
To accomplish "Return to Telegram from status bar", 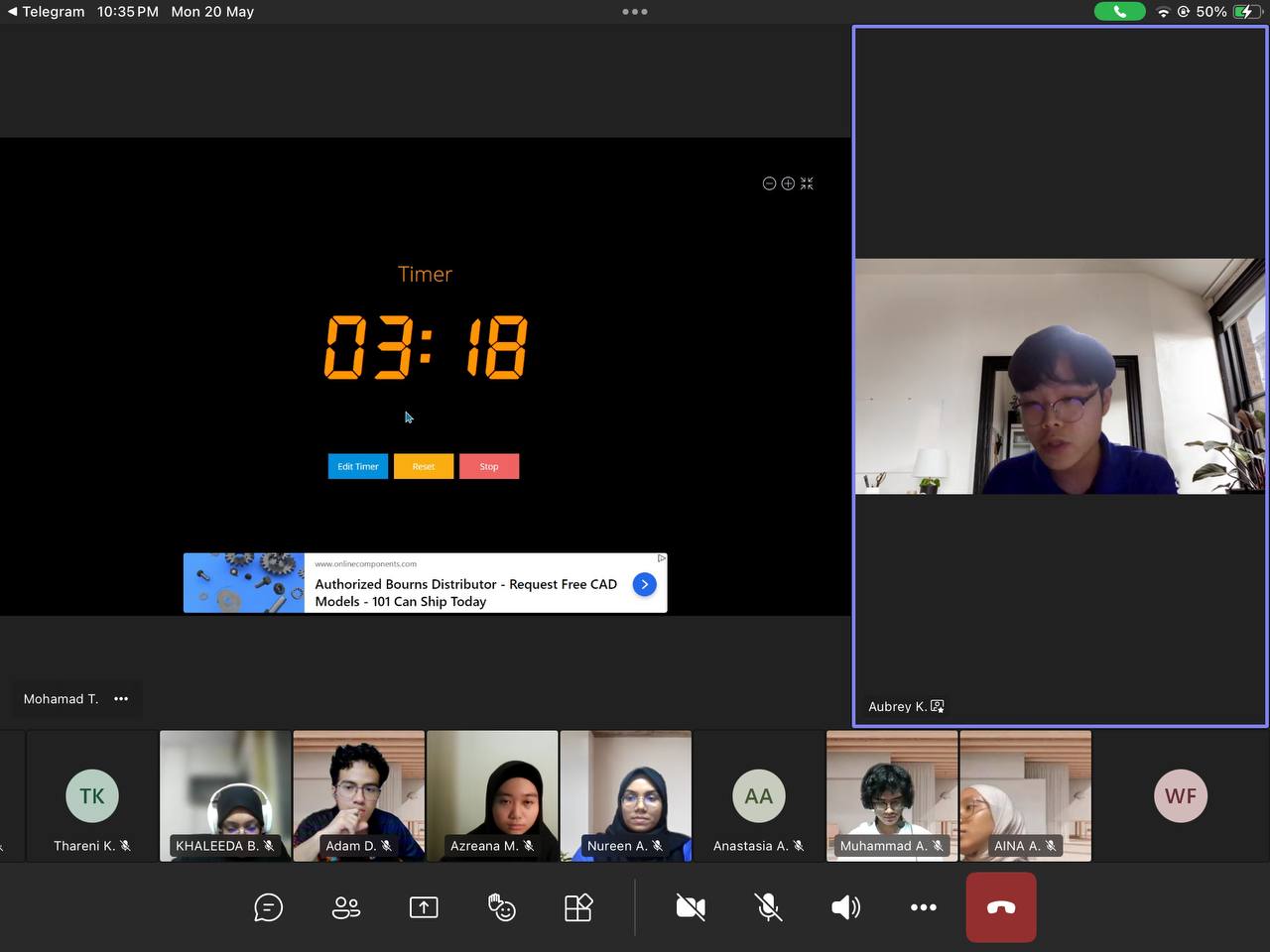I will (x=46, y=12).
